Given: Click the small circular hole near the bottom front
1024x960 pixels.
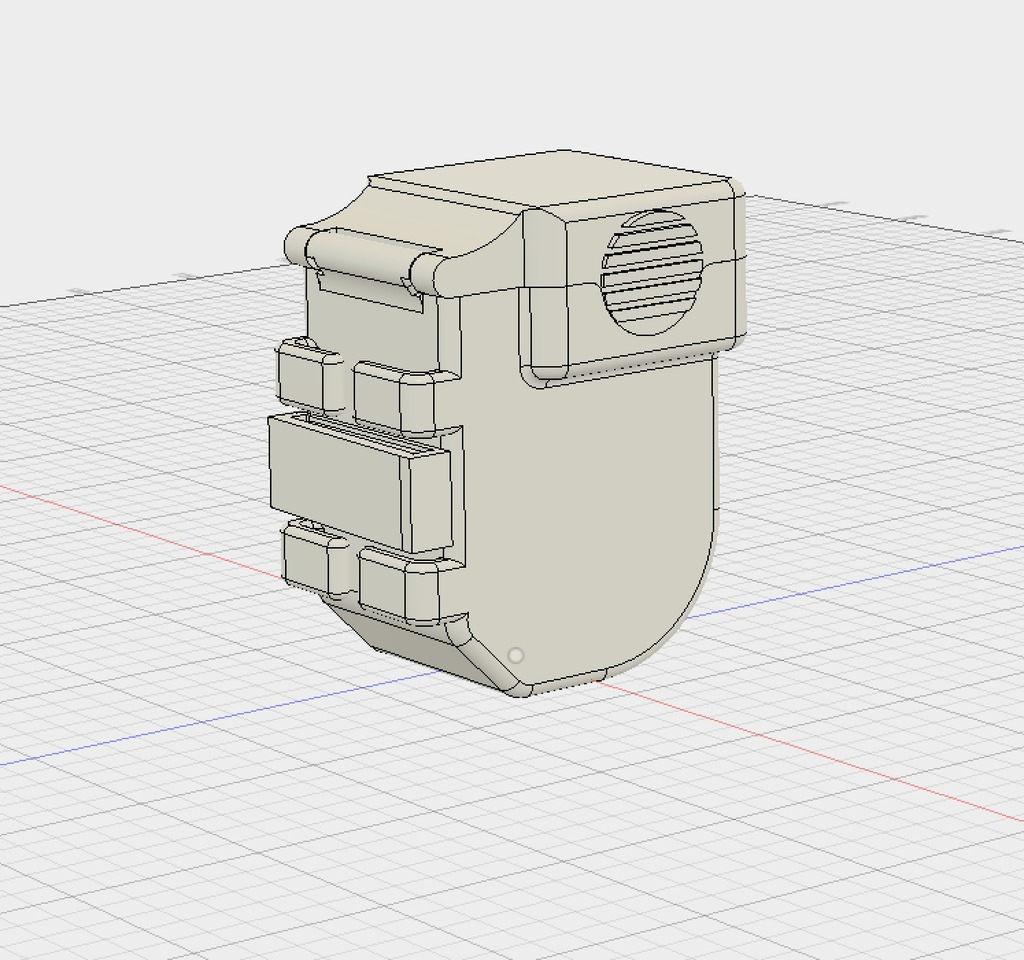Looking at the screenshot, I should (516, 654).
